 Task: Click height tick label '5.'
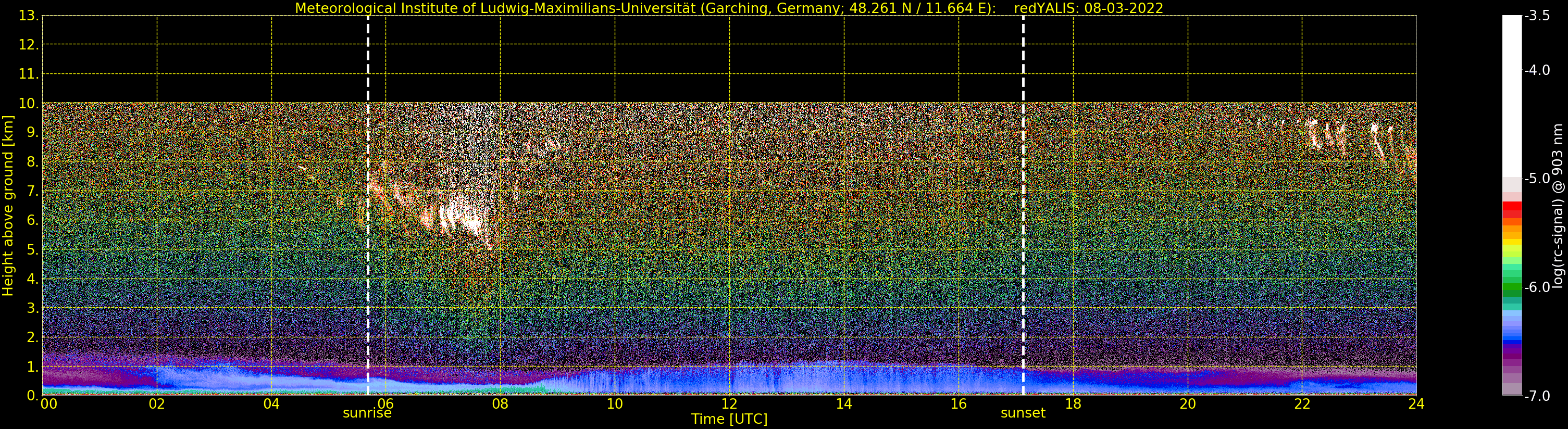pos(33,249)
